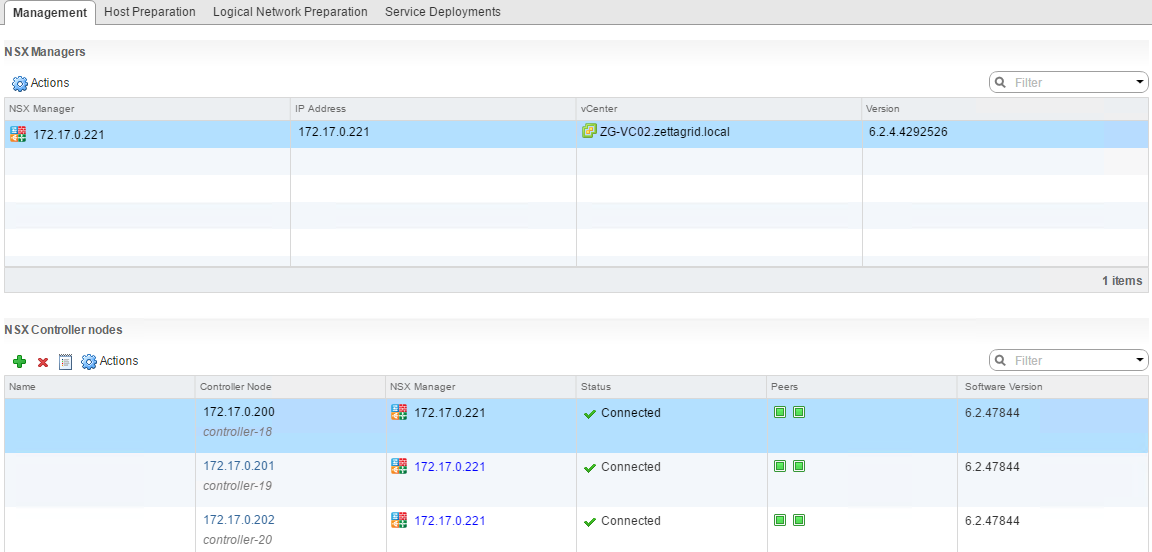Viewport: 1152px width, 552px height.
Task: Sort controllers by Software Version column
Action: pyautogui.click(x=1054, y=387)
